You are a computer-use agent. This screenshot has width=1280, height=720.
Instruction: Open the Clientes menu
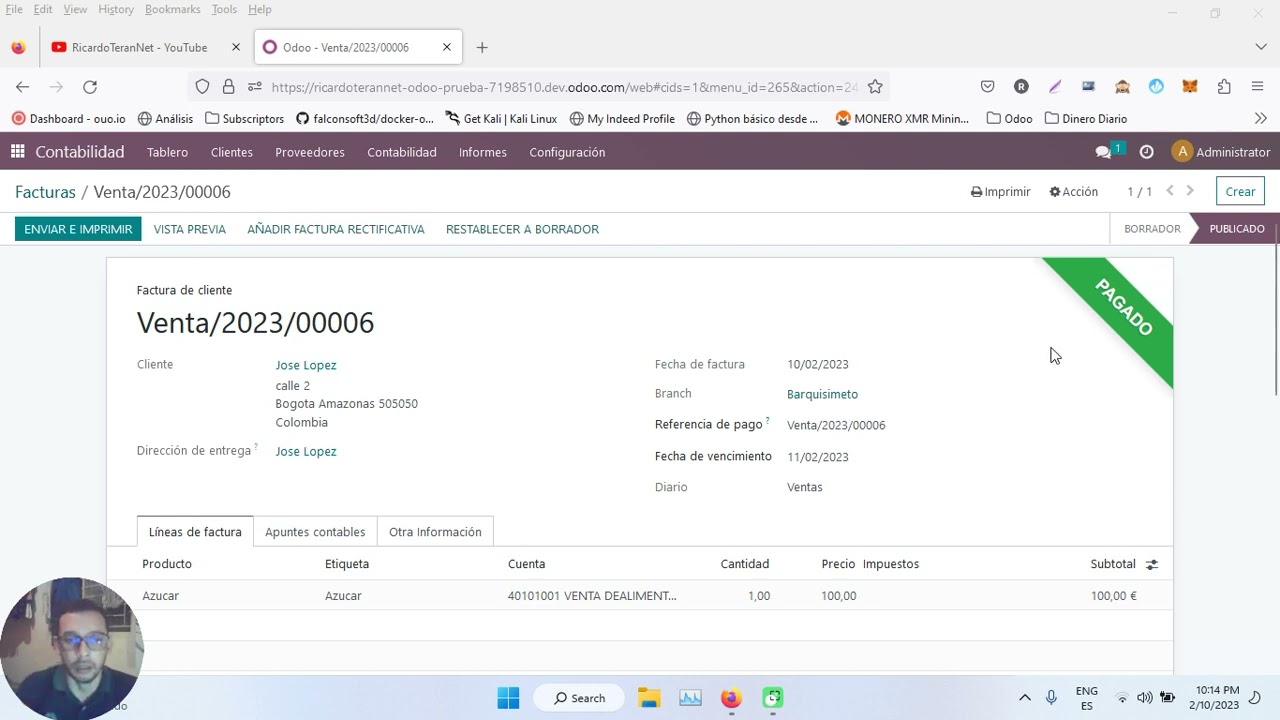coord(232,152)
